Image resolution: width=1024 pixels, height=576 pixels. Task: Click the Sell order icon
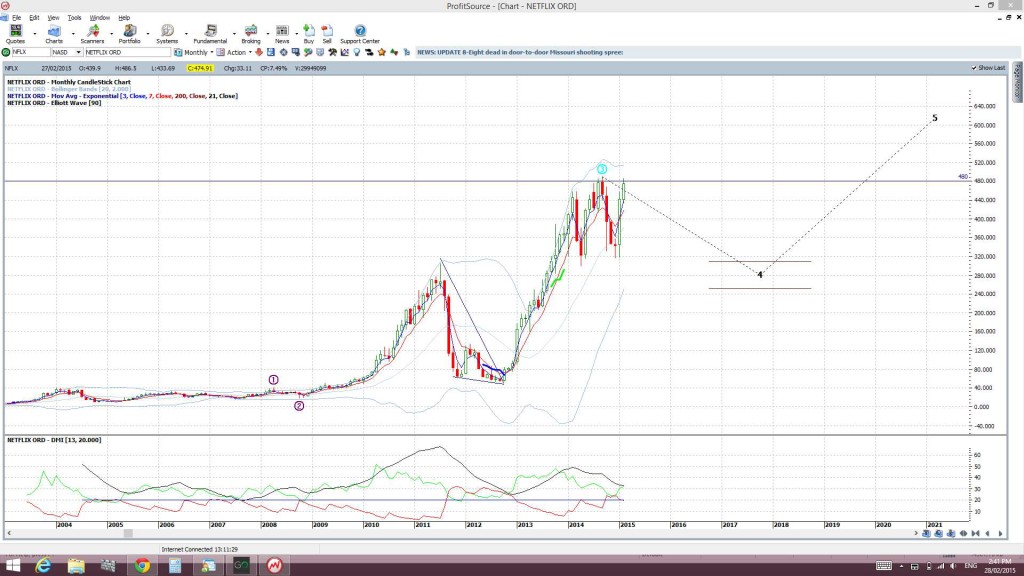pos(327,31)
